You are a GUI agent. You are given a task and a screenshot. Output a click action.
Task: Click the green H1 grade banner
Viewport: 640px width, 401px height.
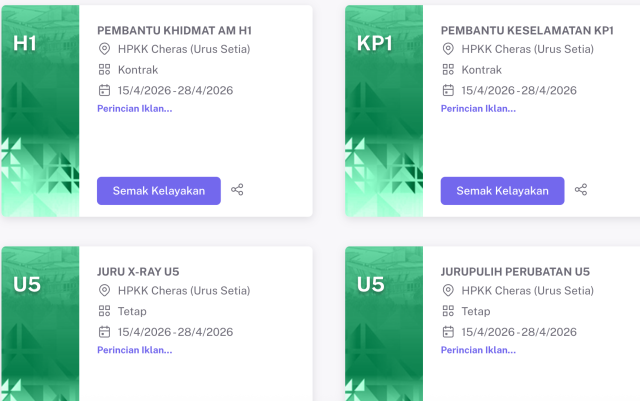[x=40, y=110]
